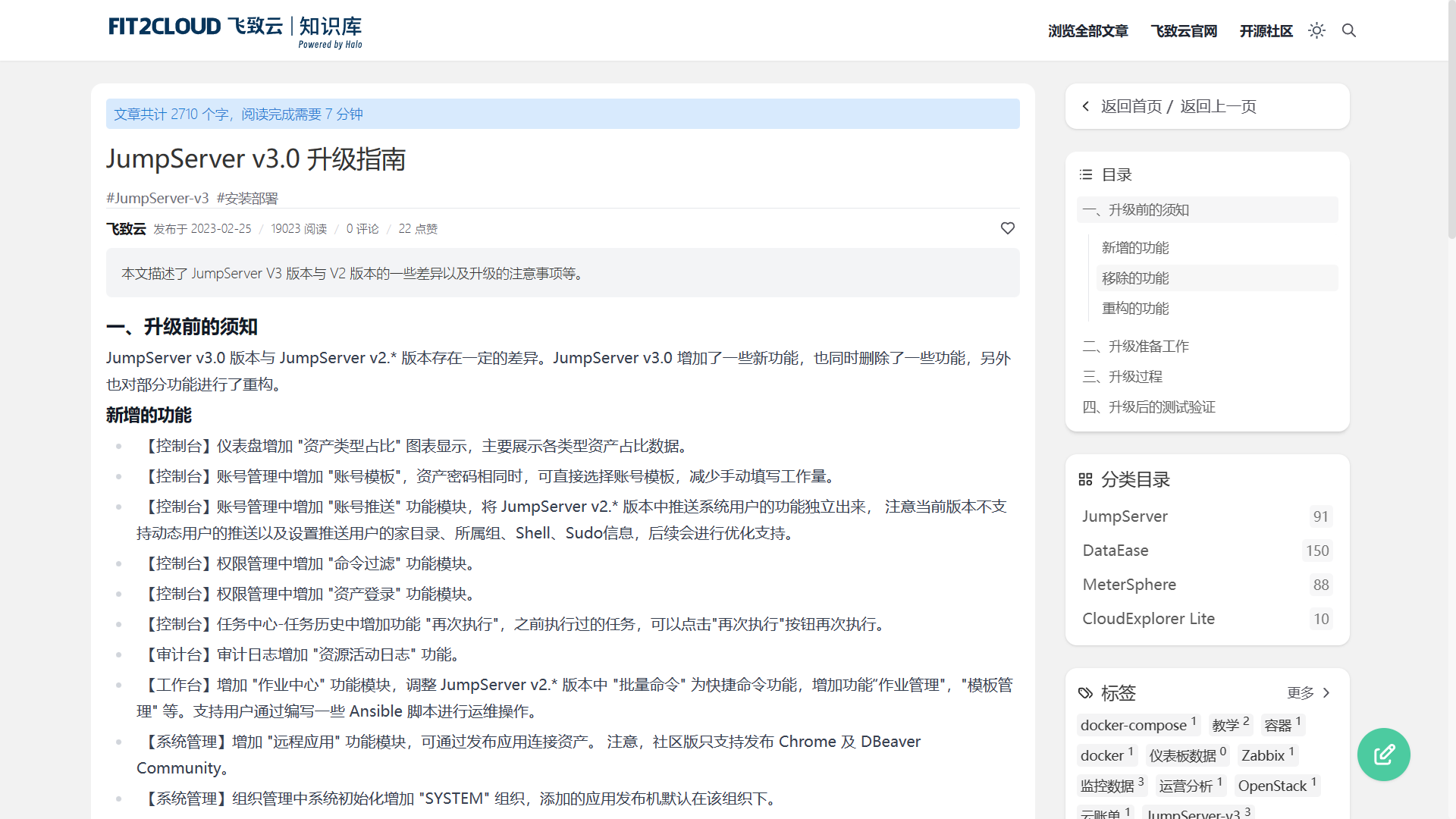Open 飞致云官网 navigation item
The height and width of the screenshot is (819, 1456).
tap(1184, 31)
